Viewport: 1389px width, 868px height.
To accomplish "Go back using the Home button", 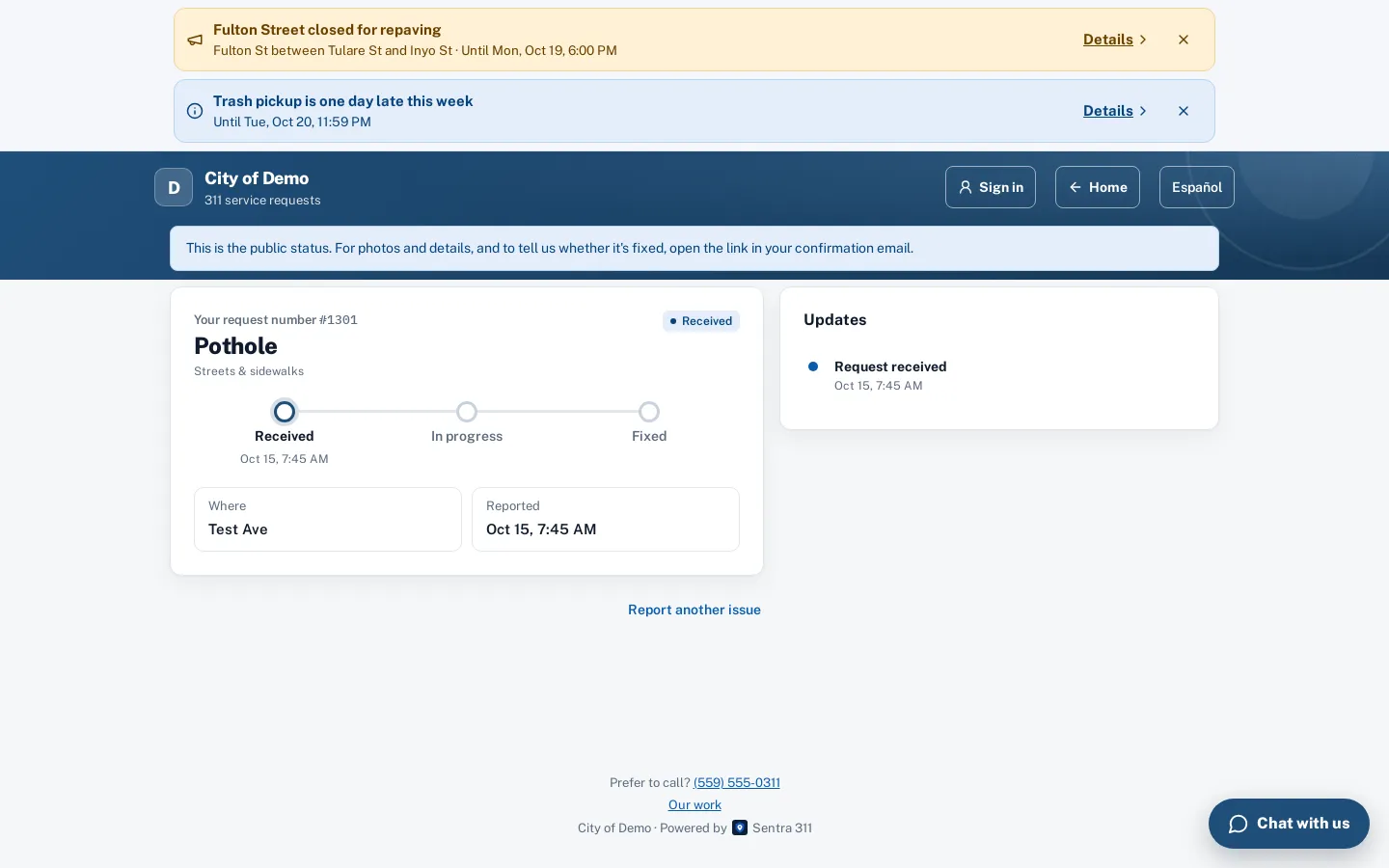I will (1098, 187).
